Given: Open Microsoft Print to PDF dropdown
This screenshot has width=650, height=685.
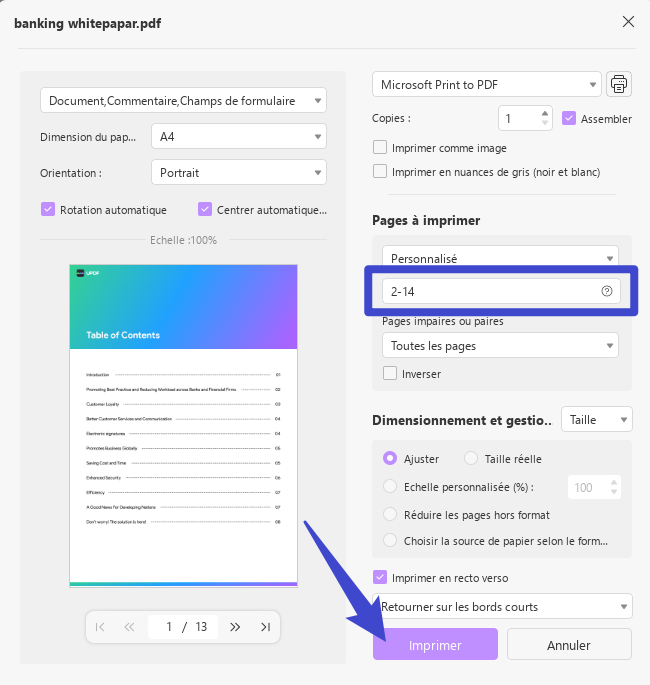Looking at the screenshot, I should tap(486, 84).
